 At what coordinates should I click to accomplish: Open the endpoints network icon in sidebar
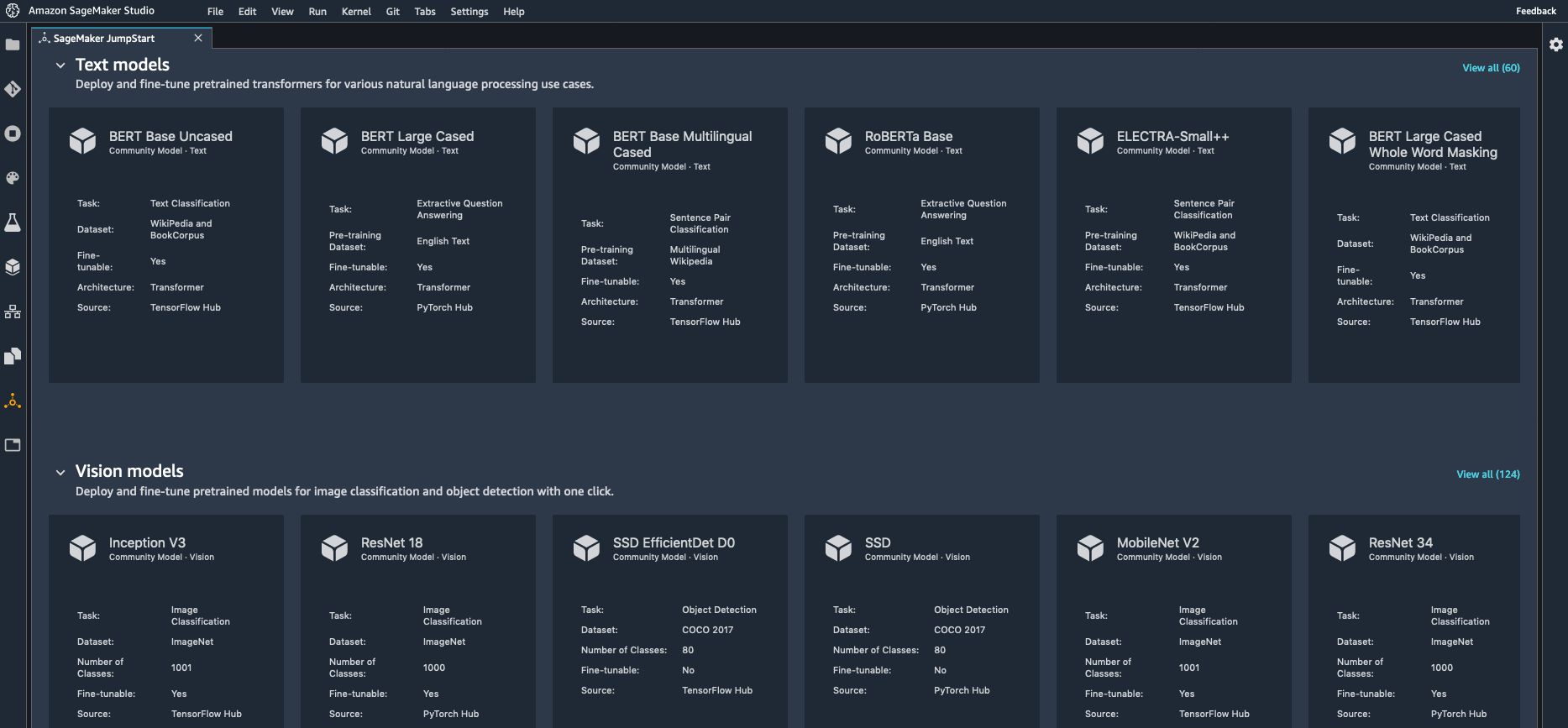[x=13, y=312]
